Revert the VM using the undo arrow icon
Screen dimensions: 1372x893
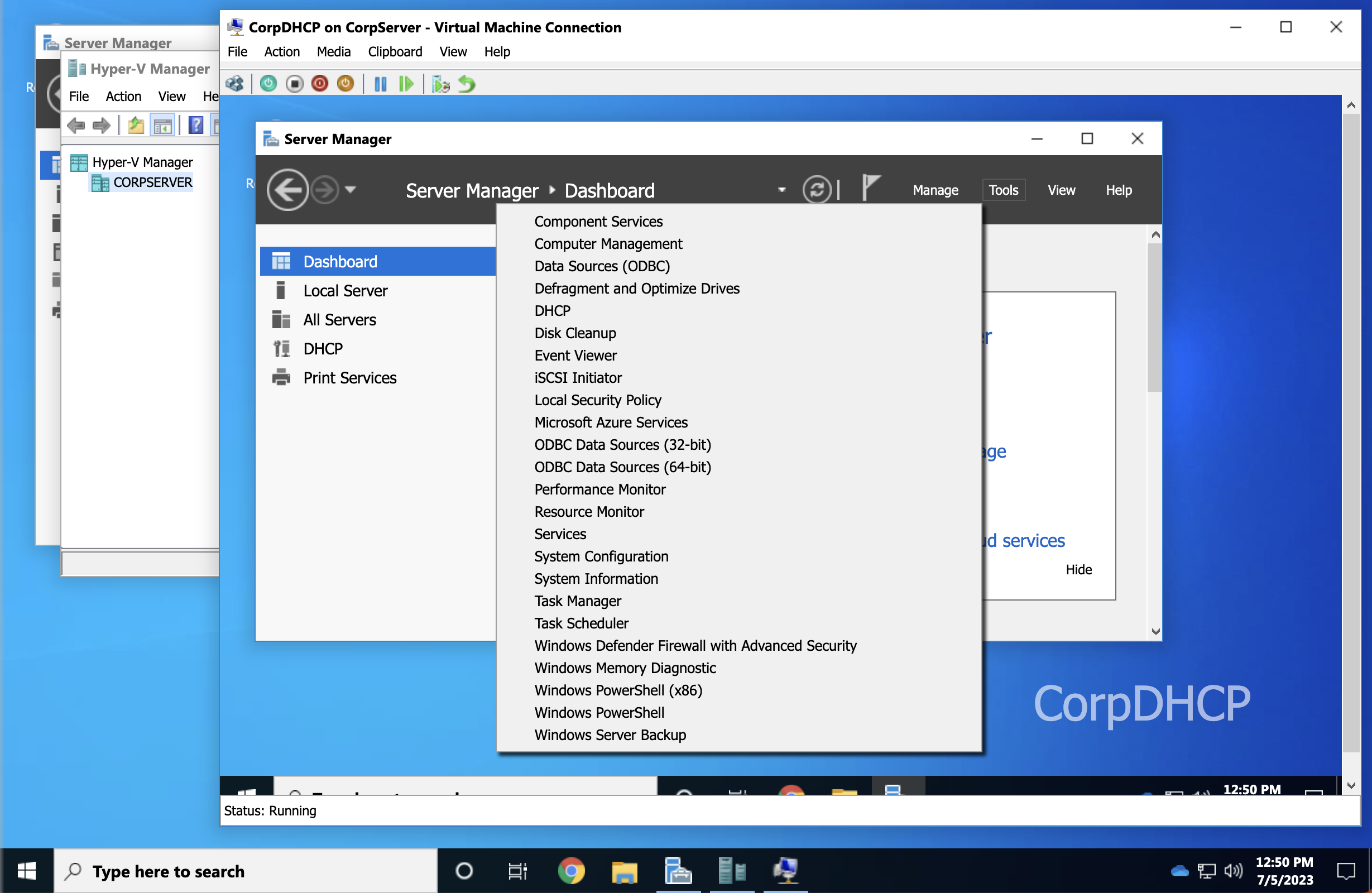click(467, 84)
